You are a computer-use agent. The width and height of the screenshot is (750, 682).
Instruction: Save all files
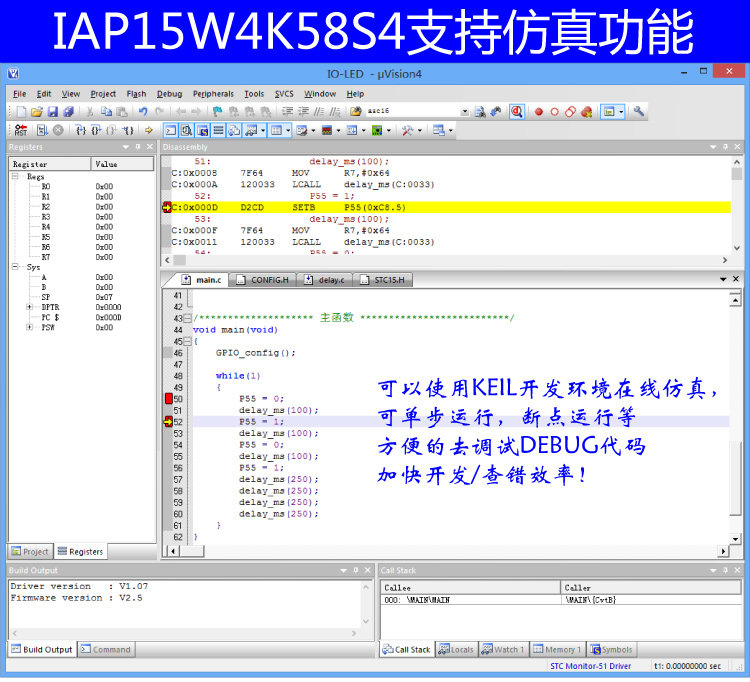[x=68, y=112]
